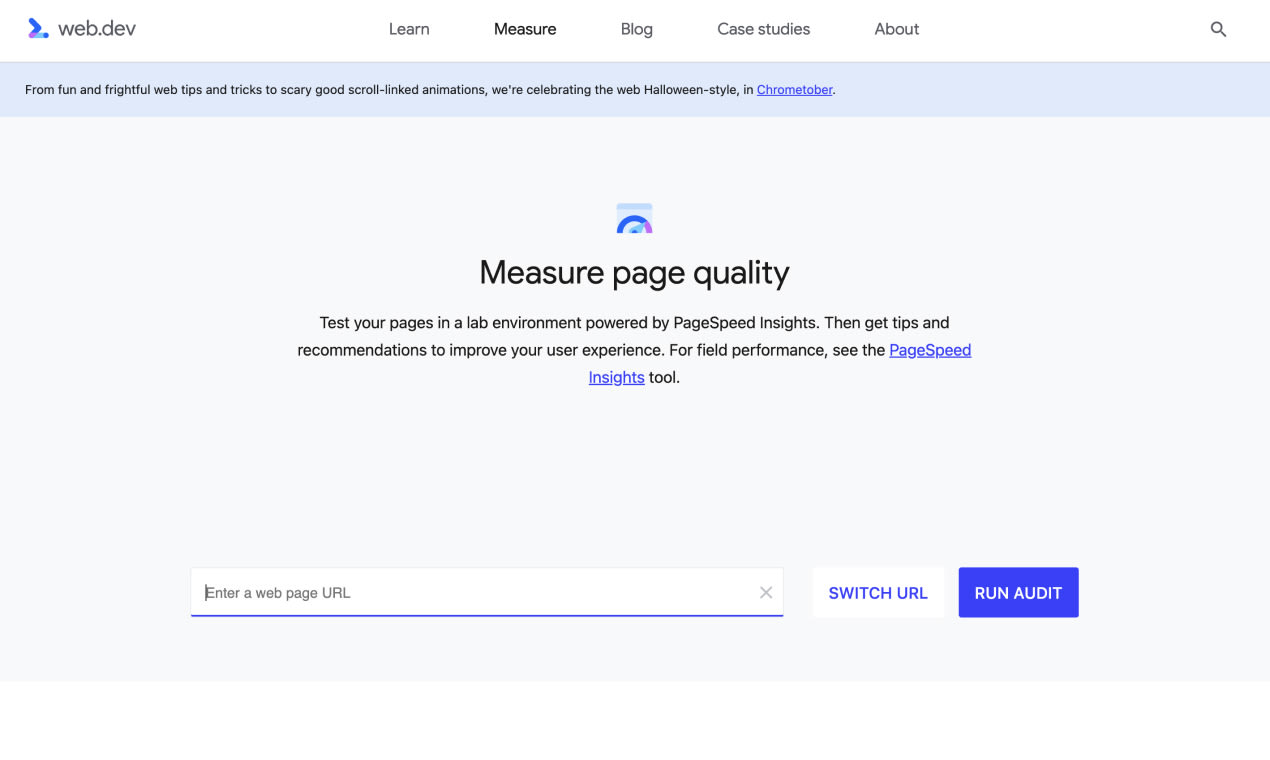
Task: Clear the URL field with X icon
Action: [x=766, y=593]
